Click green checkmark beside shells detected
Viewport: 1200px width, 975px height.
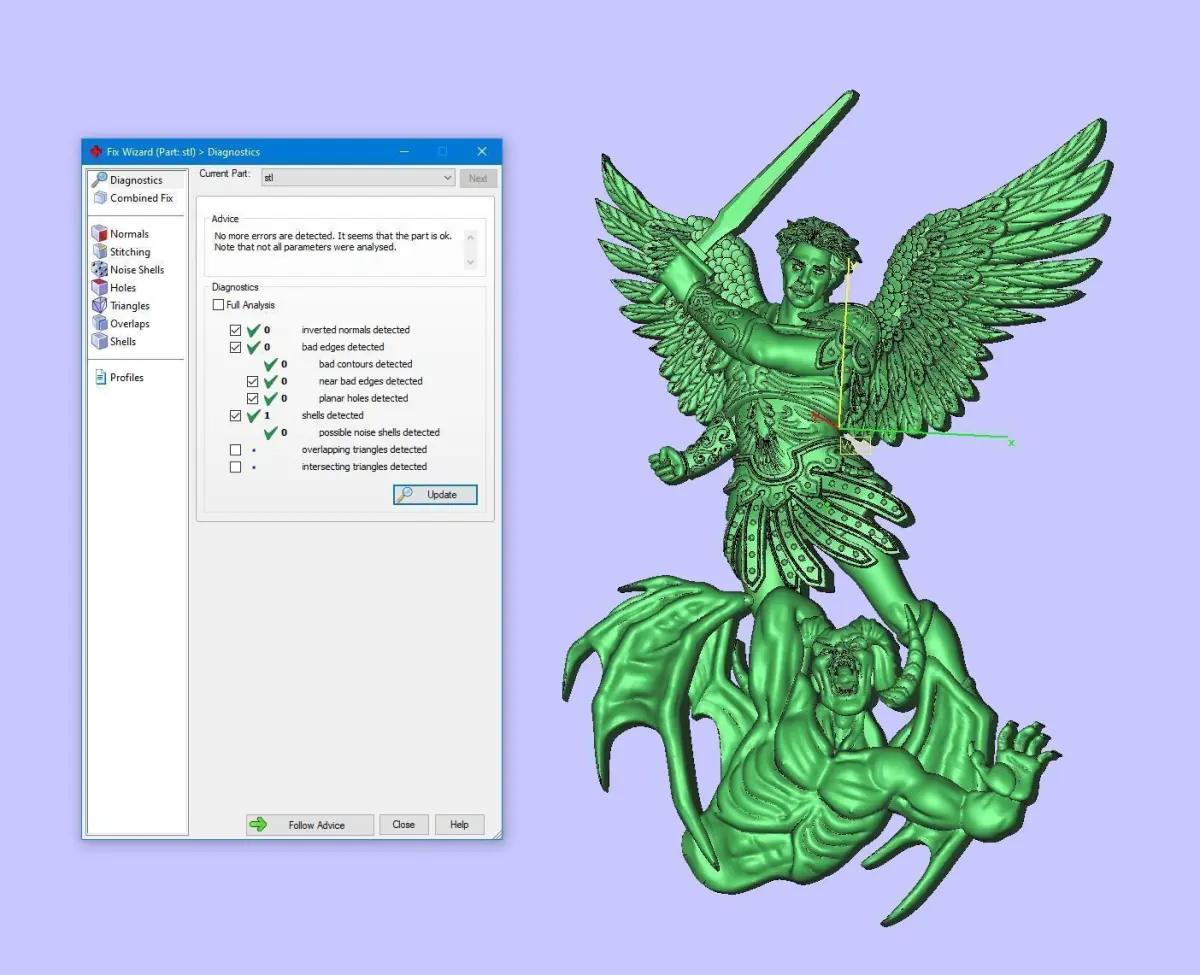[254, 415]
